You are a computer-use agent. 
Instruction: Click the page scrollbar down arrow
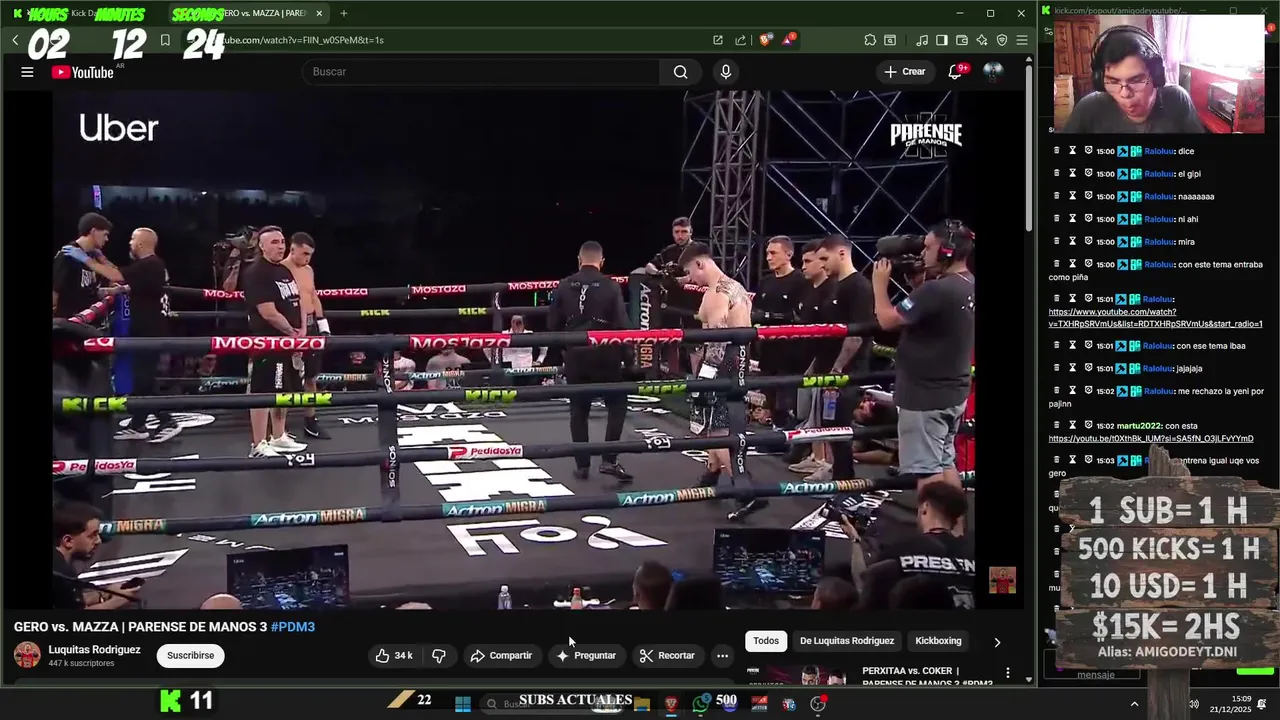(x=1029, y=680)
